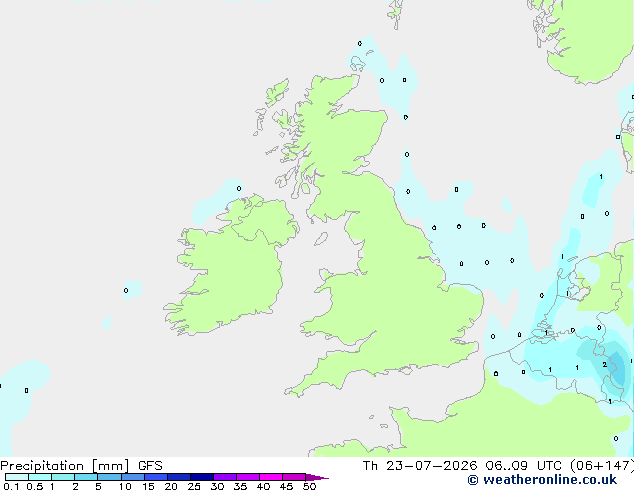The image size is (634, 490).
Task: Click the lightest 0.1–0.5 mm legend swatch
Action: coord(17,477)
